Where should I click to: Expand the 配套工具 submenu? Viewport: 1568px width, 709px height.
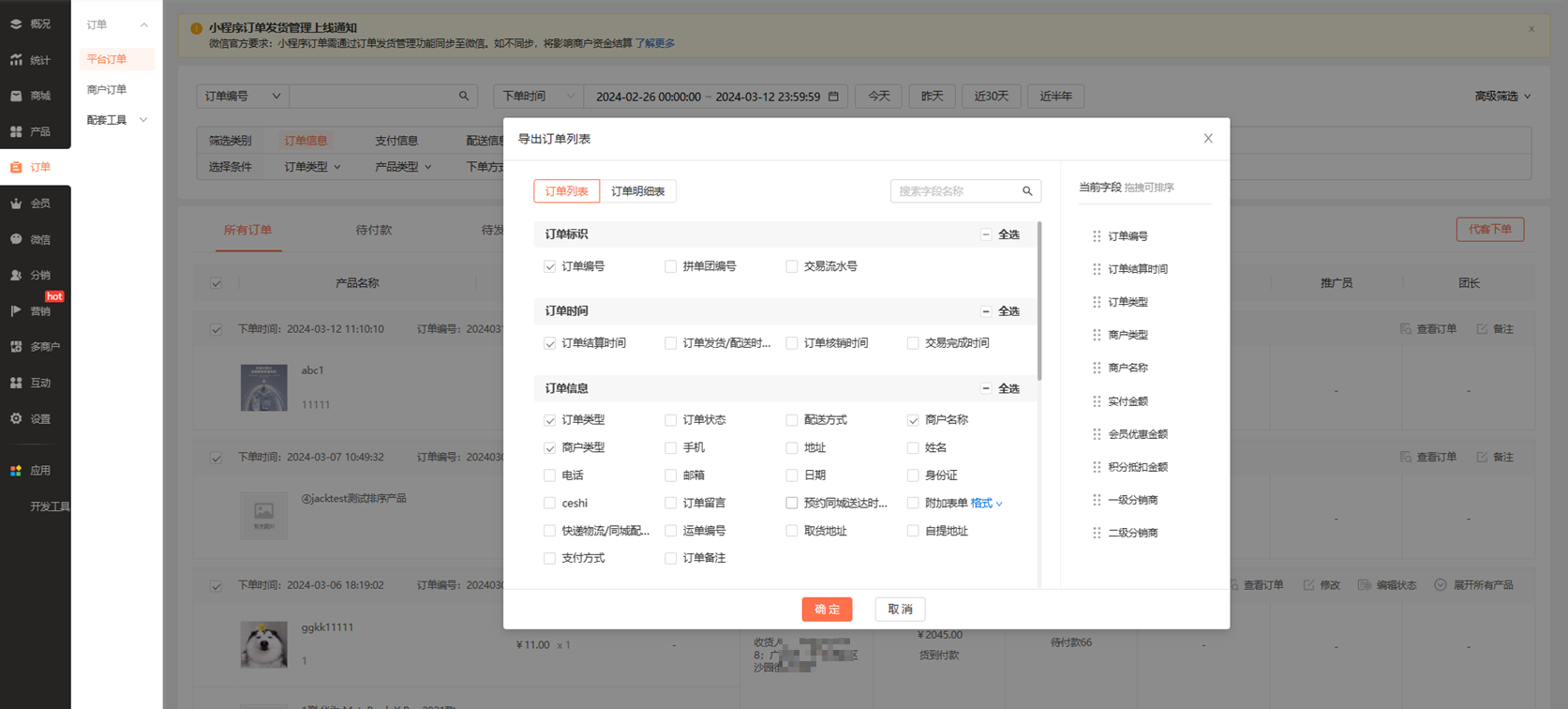coord(117,120)
